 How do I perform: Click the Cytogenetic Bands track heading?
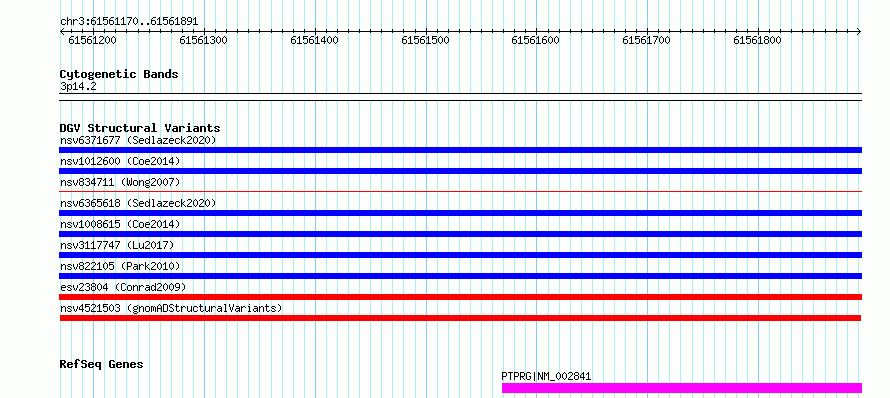click(x=119, y=74)
